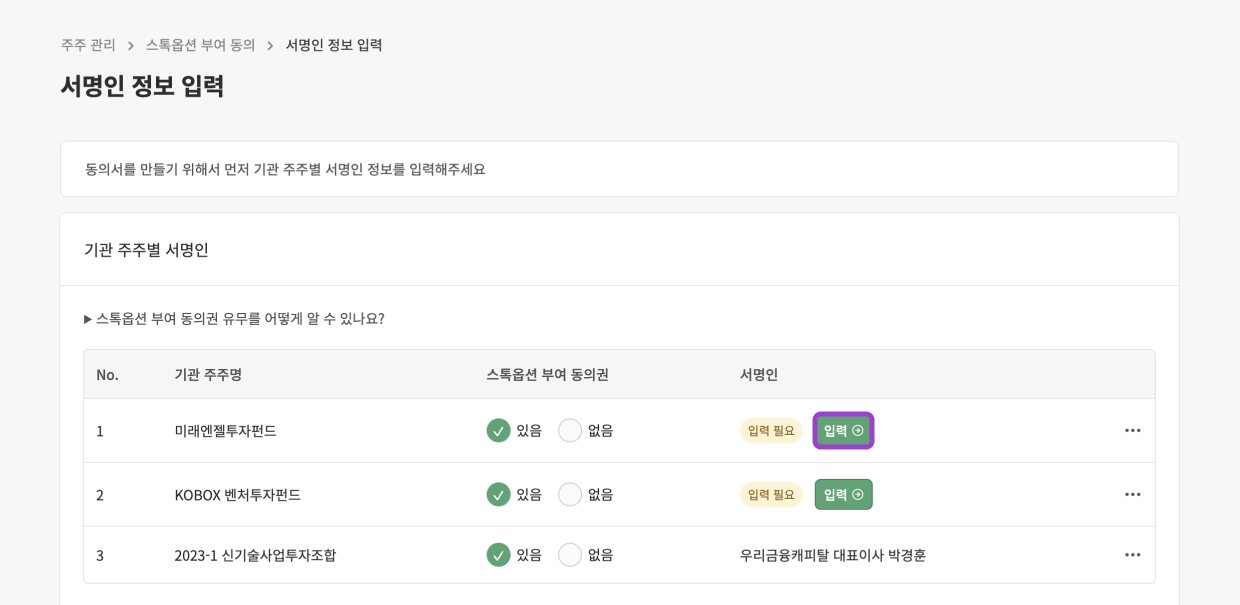Click signer name 우리금융캐피탈 대표이사 박경훈
1240x605 pixels.
(x=830, y=555)
